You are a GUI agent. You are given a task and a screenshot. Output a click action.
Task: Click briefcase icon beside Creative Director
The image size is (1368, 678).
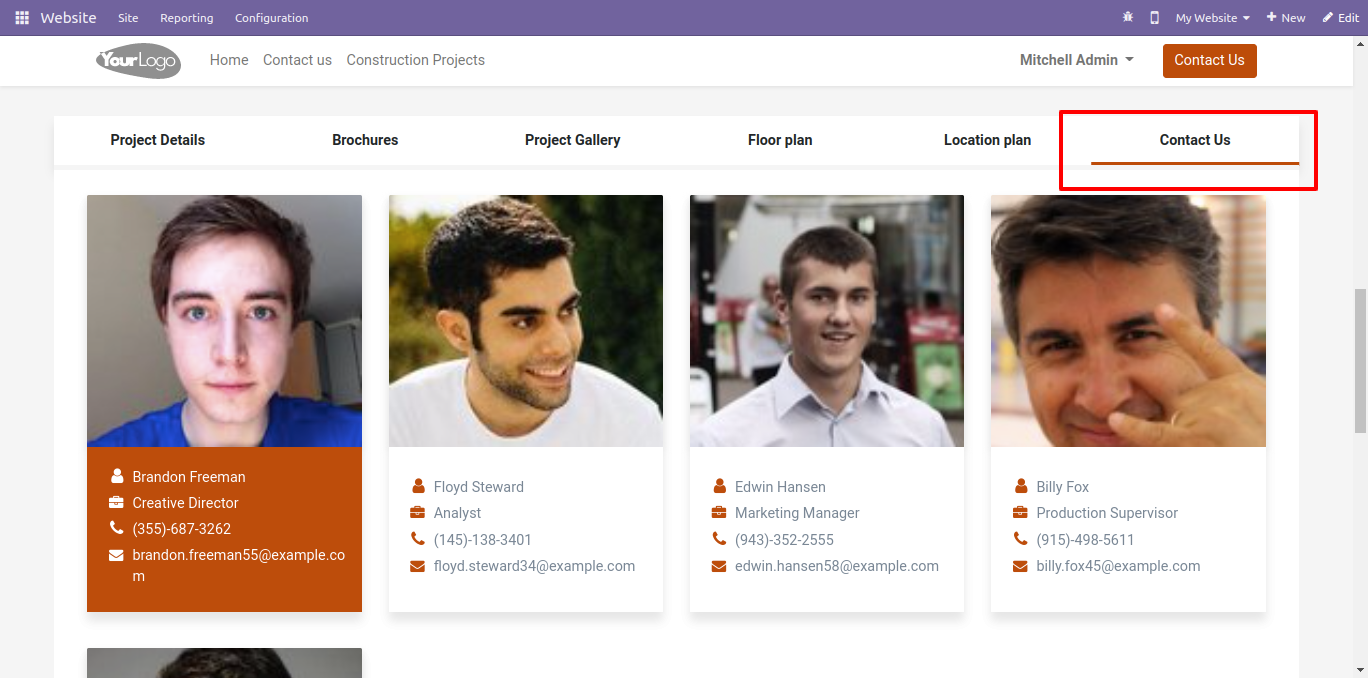pos(117,502)
